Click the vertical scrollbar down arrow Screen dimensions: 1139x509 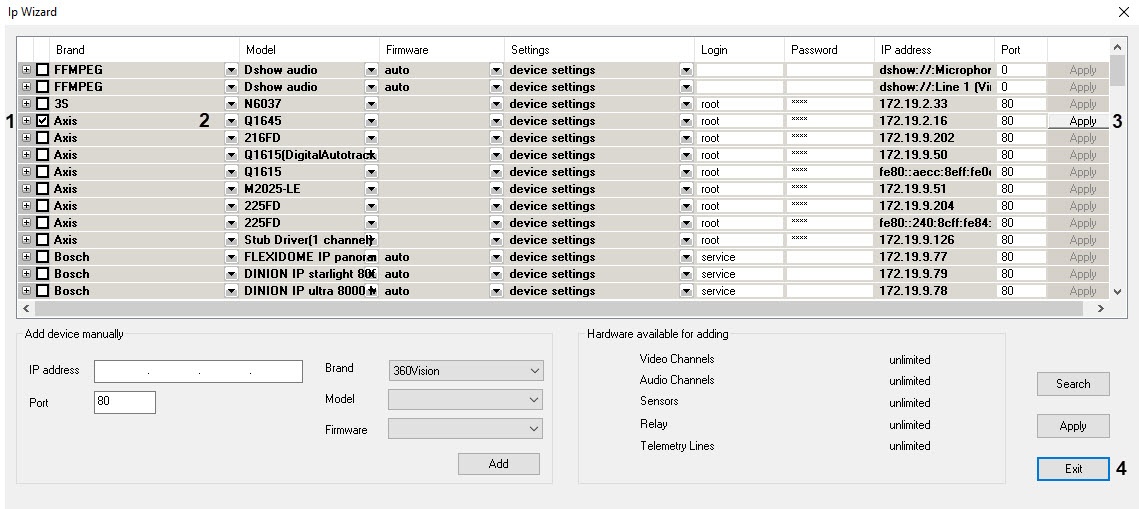(1117, 291)
